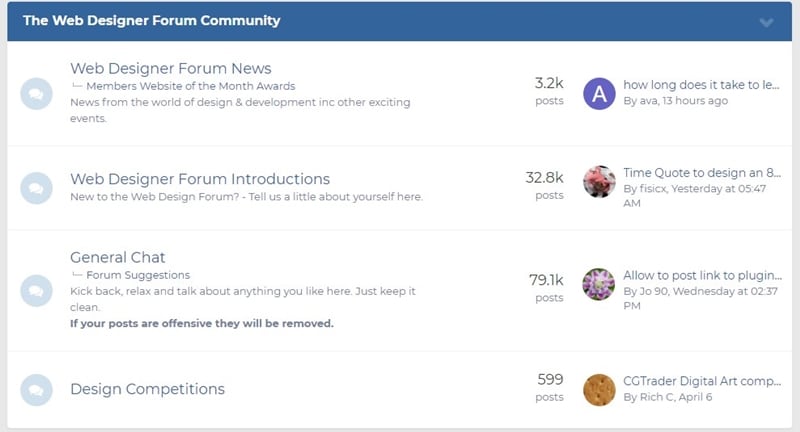Open Web Designer Forum Introductions forum
This screenshot has width=800, height=432.
coord(199,179)
